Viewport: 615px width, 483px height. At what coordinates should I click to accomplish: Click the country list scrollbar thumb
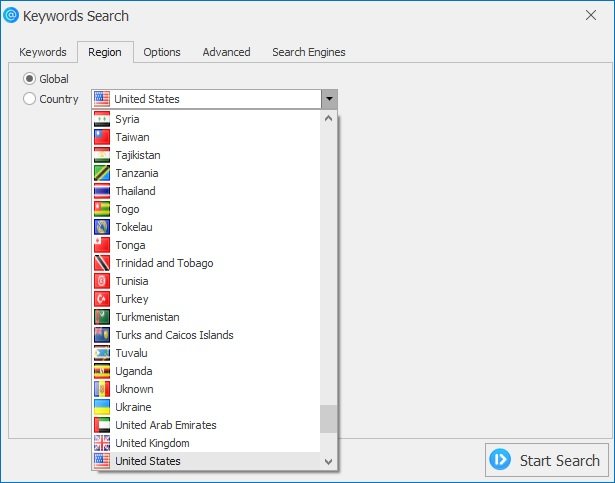pos(329,419)
